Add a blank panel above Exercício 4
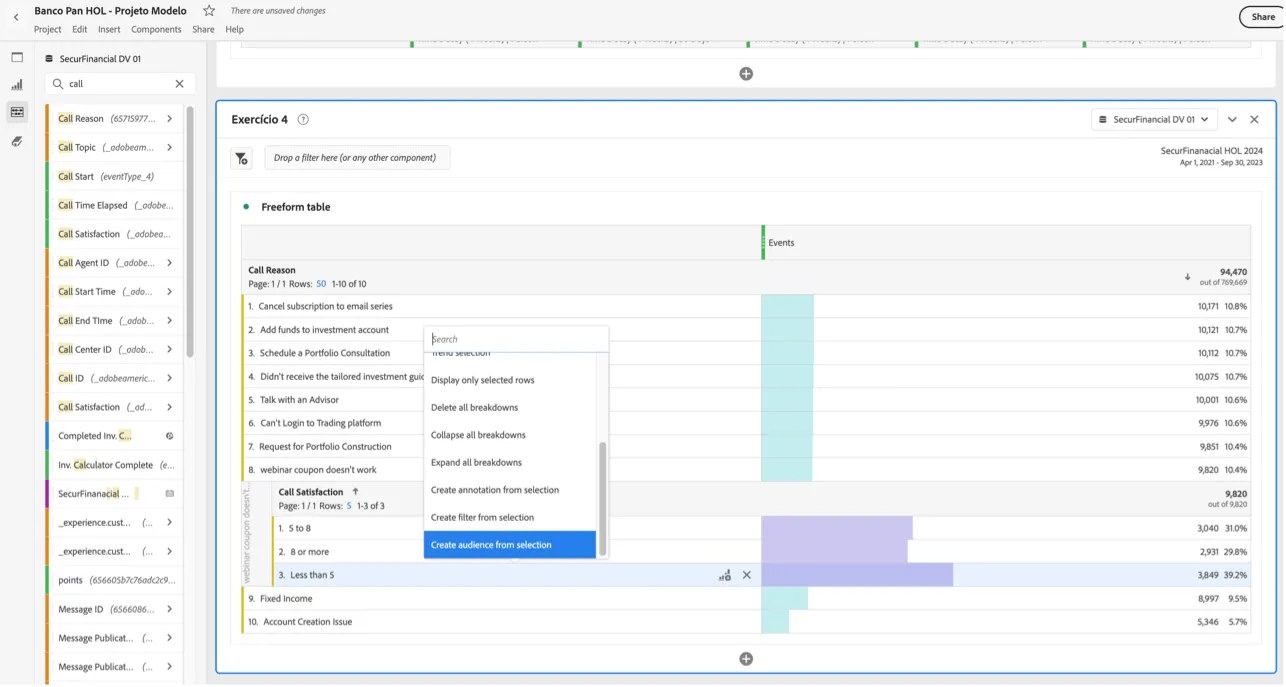 coord(746,74)
